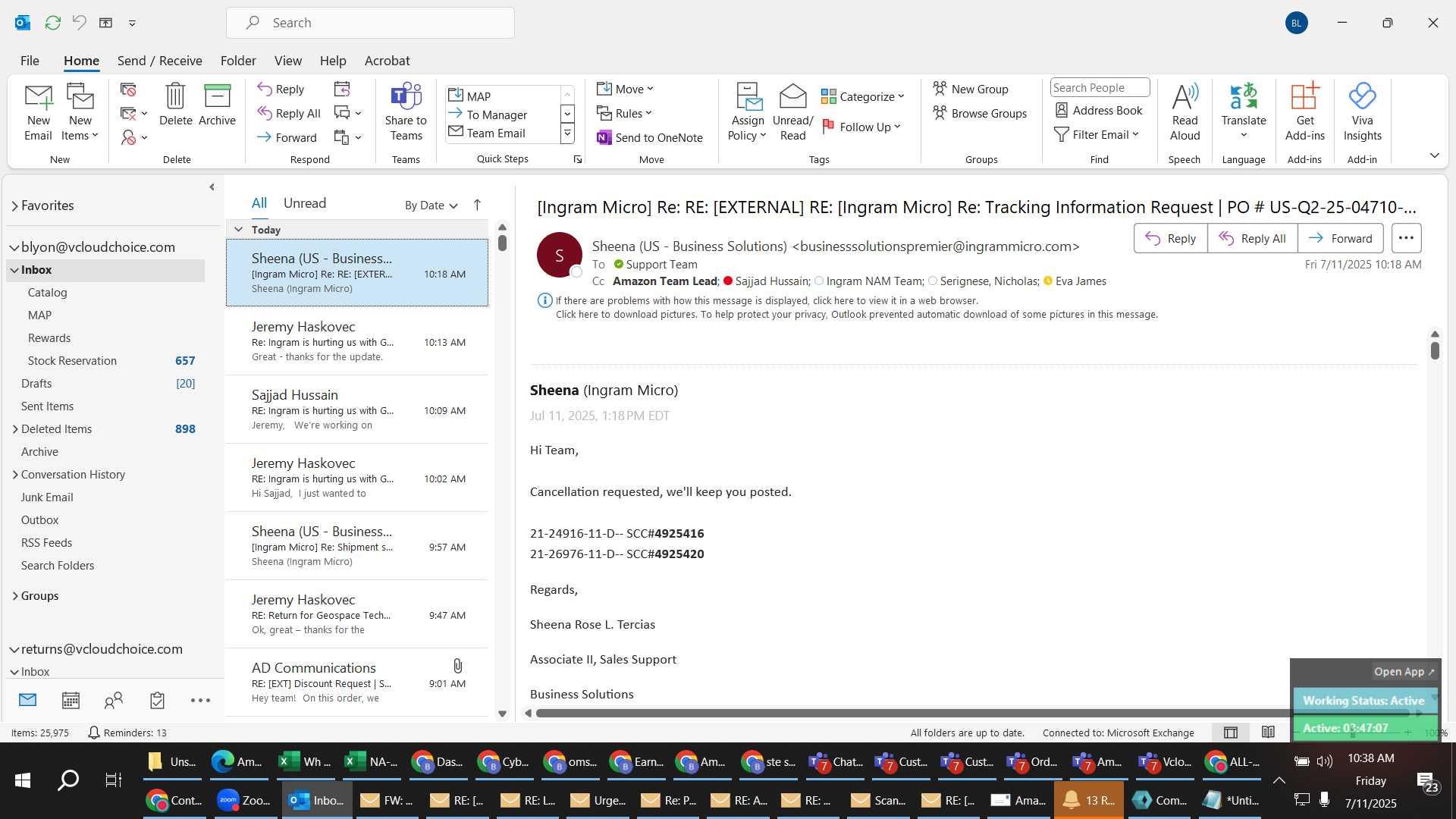
Task: Expand the Groups section
Action: (14, 596)
